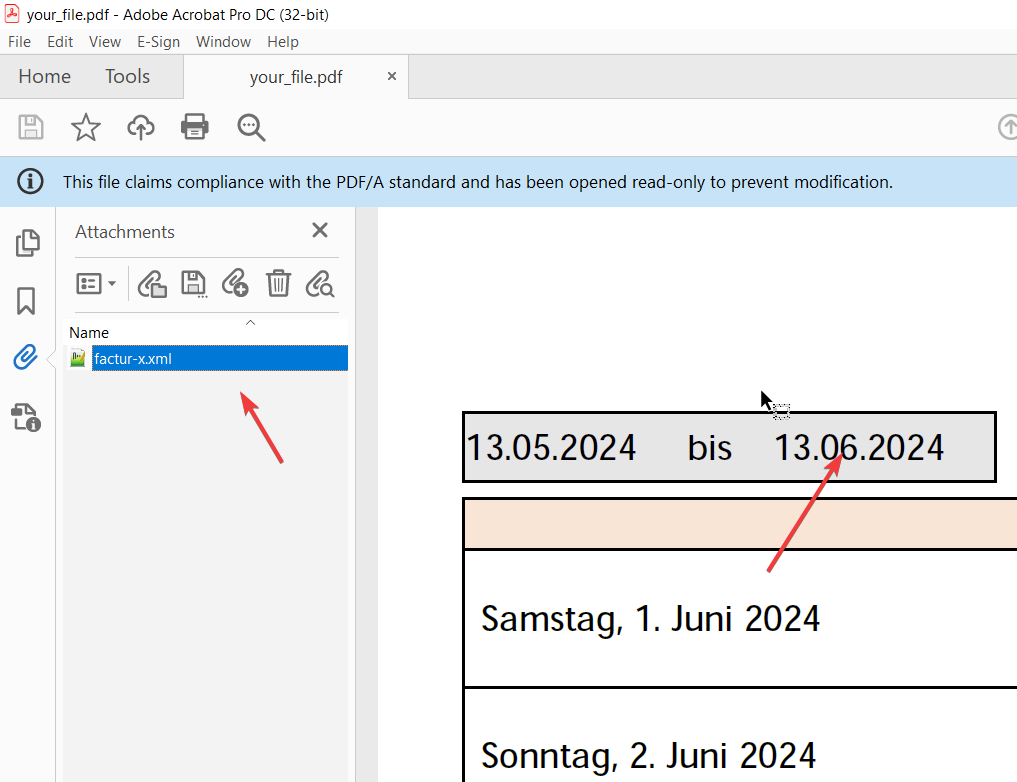Open attachment file in native application icon
The image size is (1017, 782).
point(152,284)
